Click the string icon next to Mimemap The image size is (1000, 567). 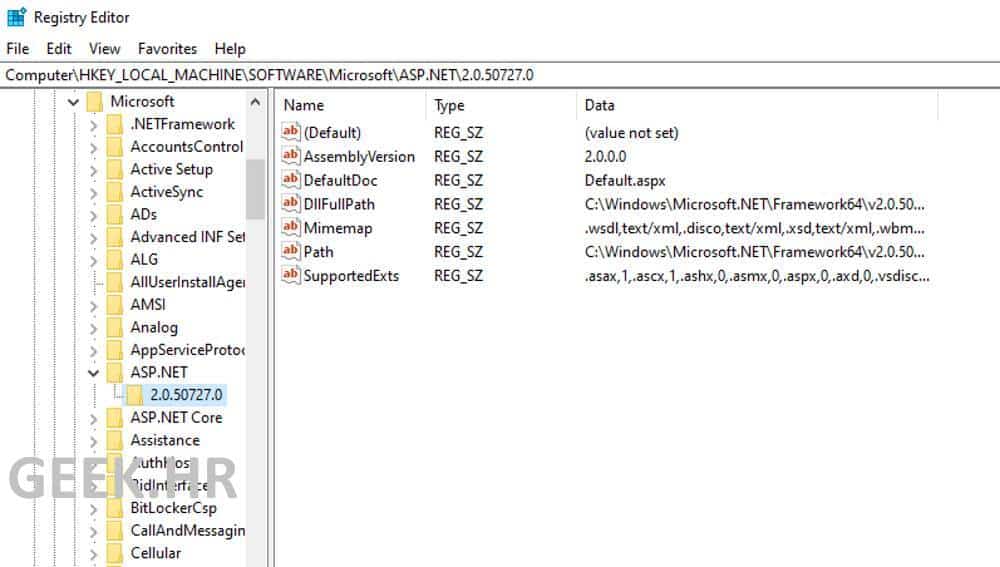coord(291,228)
